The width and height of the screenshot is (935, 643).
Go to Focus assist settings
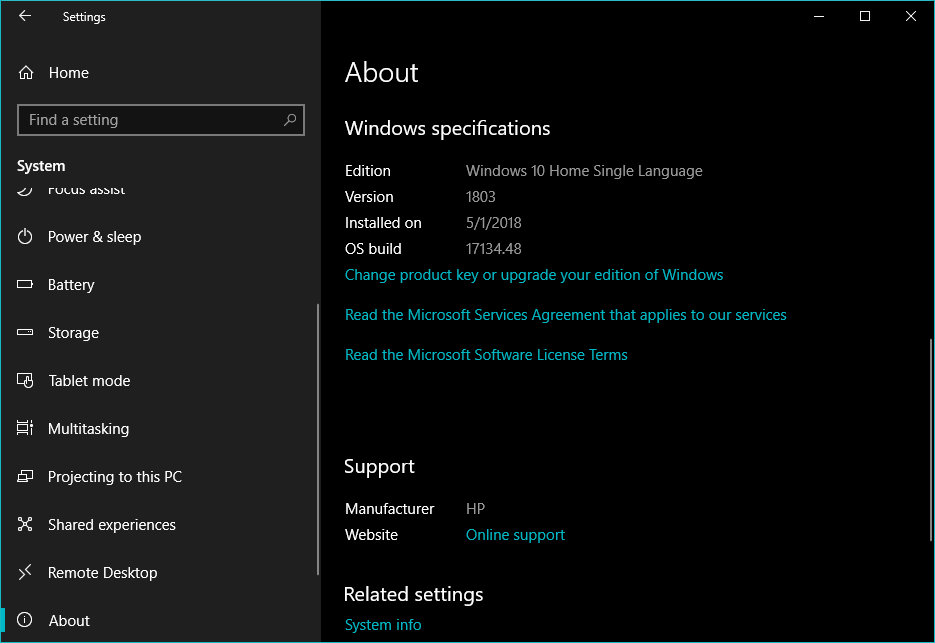[86, 191]
